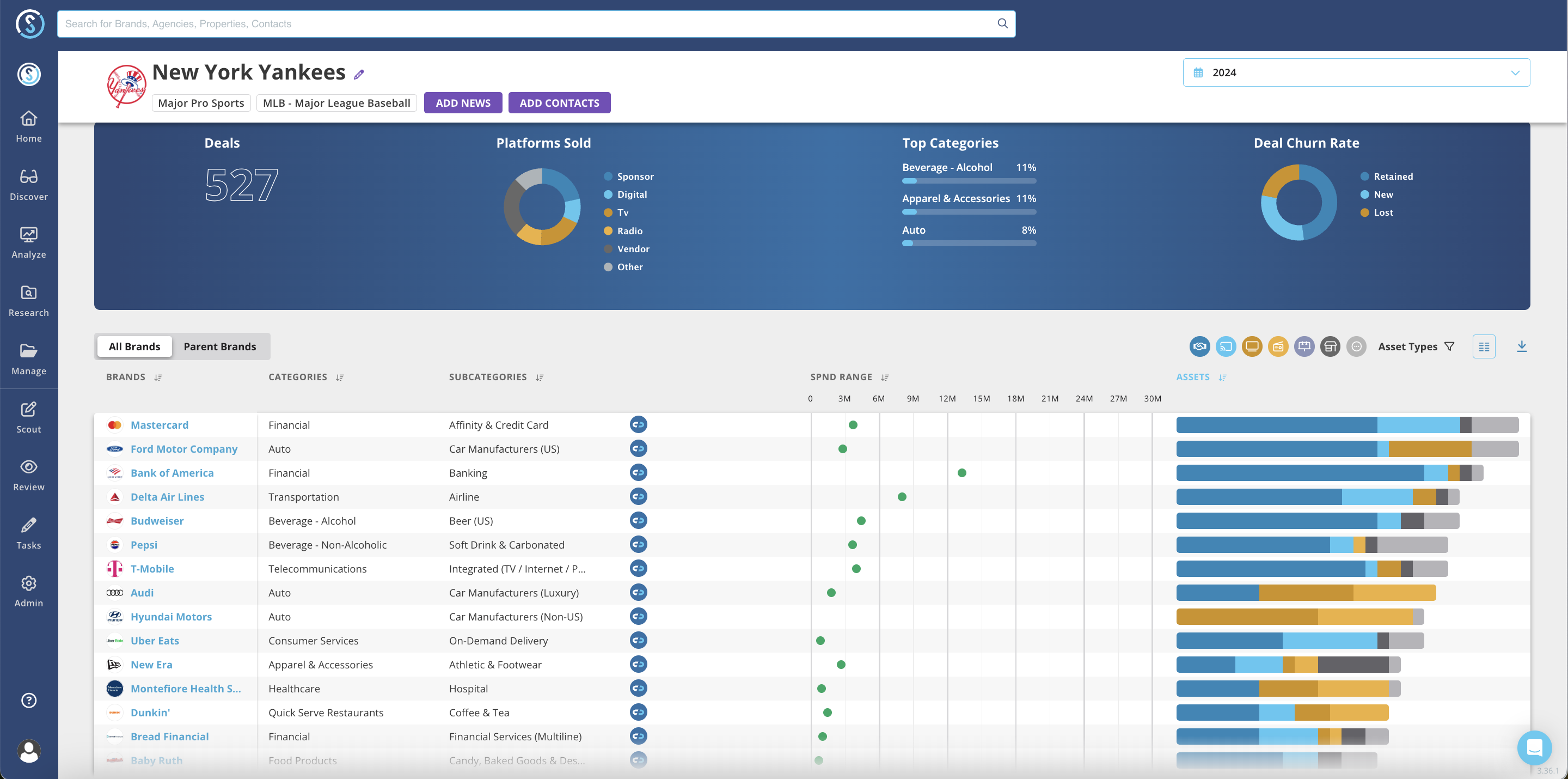
Task: Open the Bank of America link
Action: tap(172, 473)
